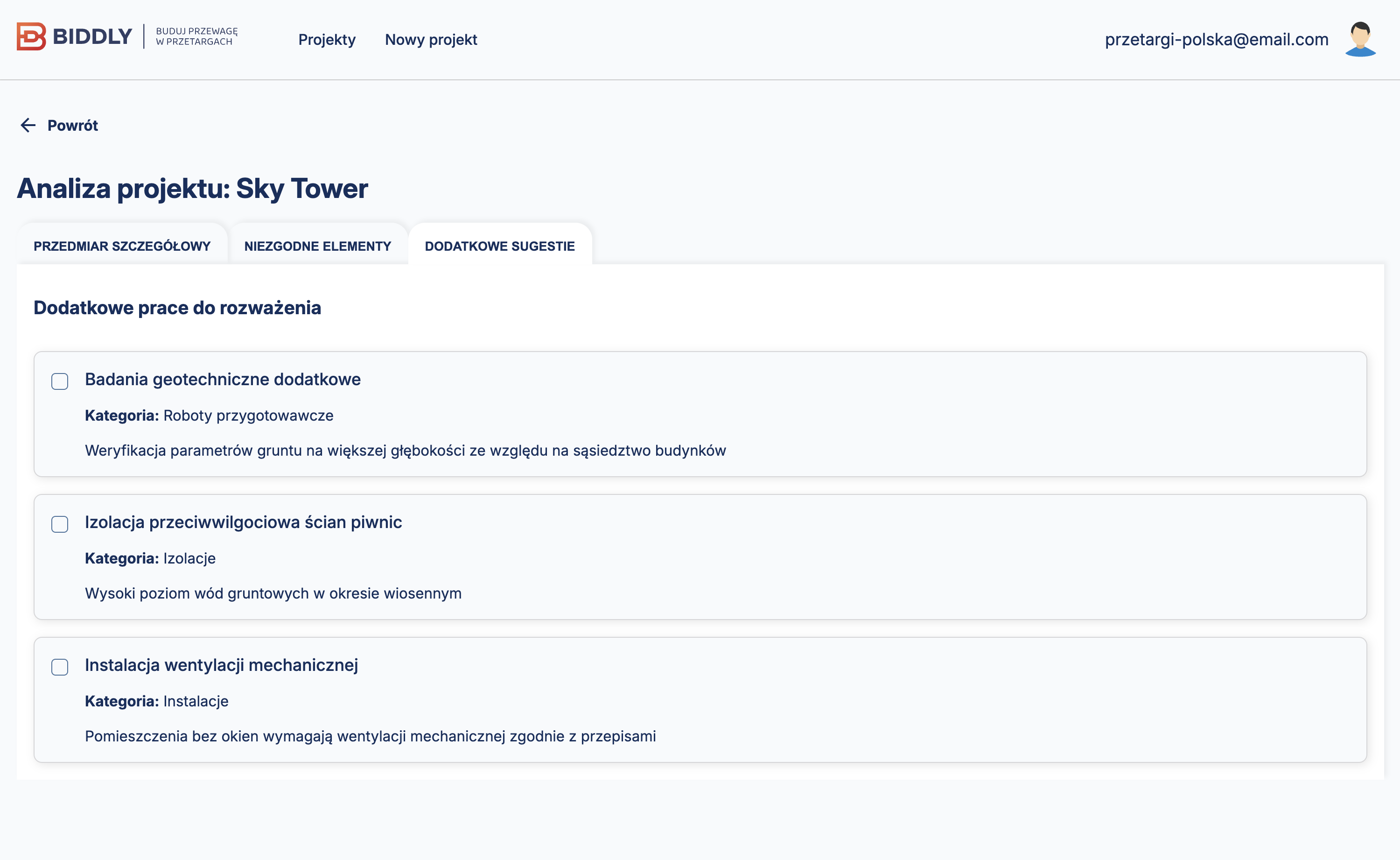Click the Analiza projektu: Sky Tower heading
The width and height of the screenshot is (1400, 860).
pos(192,189)
